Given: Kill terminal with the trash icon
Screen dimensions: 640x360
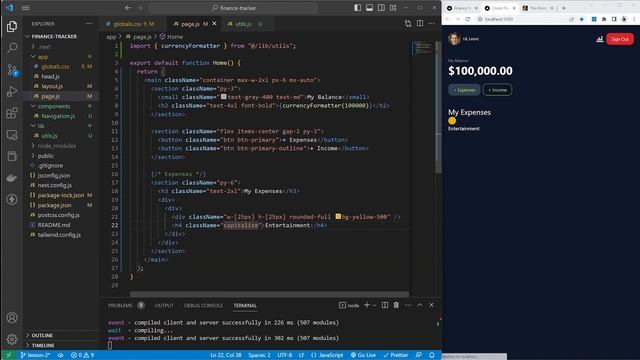Looking at the screenshot, I should [x=396, y=305].
